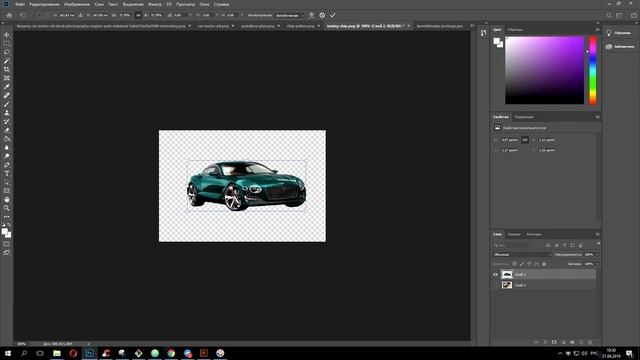Open the Редактирование menu
The image size is (640, 360).
coord(44,4)
